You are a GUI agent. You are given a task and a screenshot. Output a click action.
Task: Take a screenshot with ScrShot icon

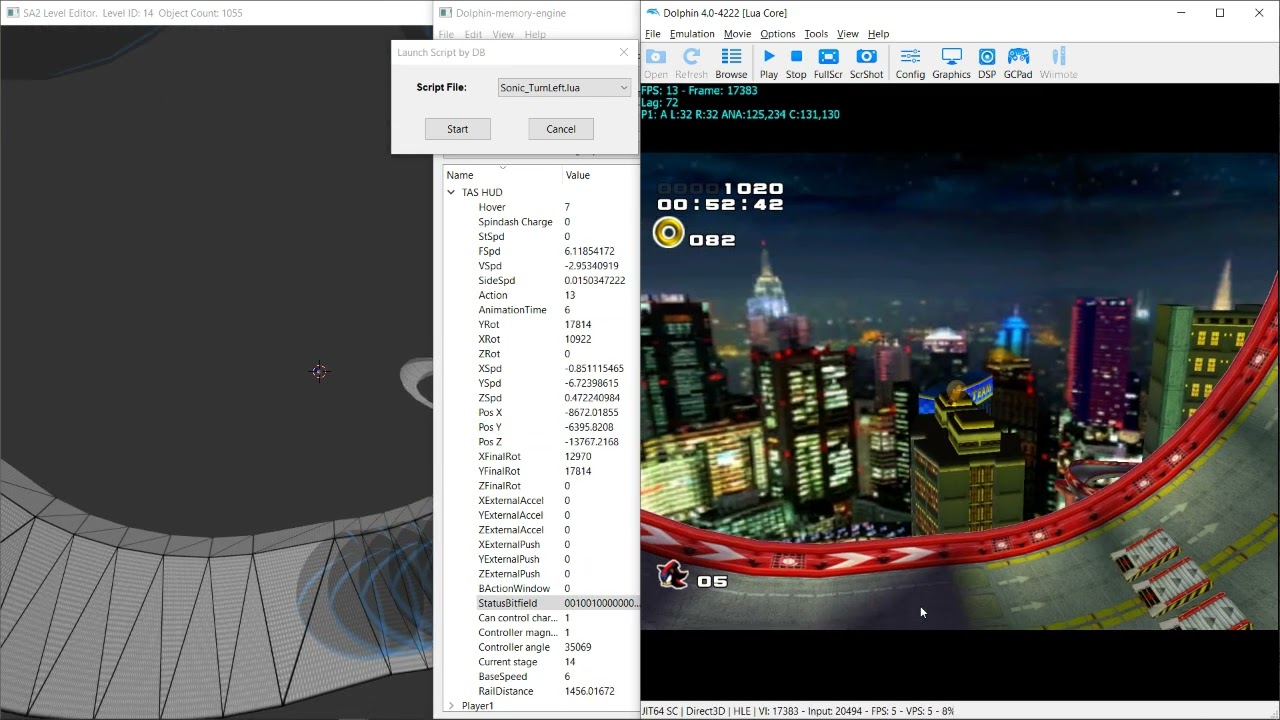tap(866, 57)
